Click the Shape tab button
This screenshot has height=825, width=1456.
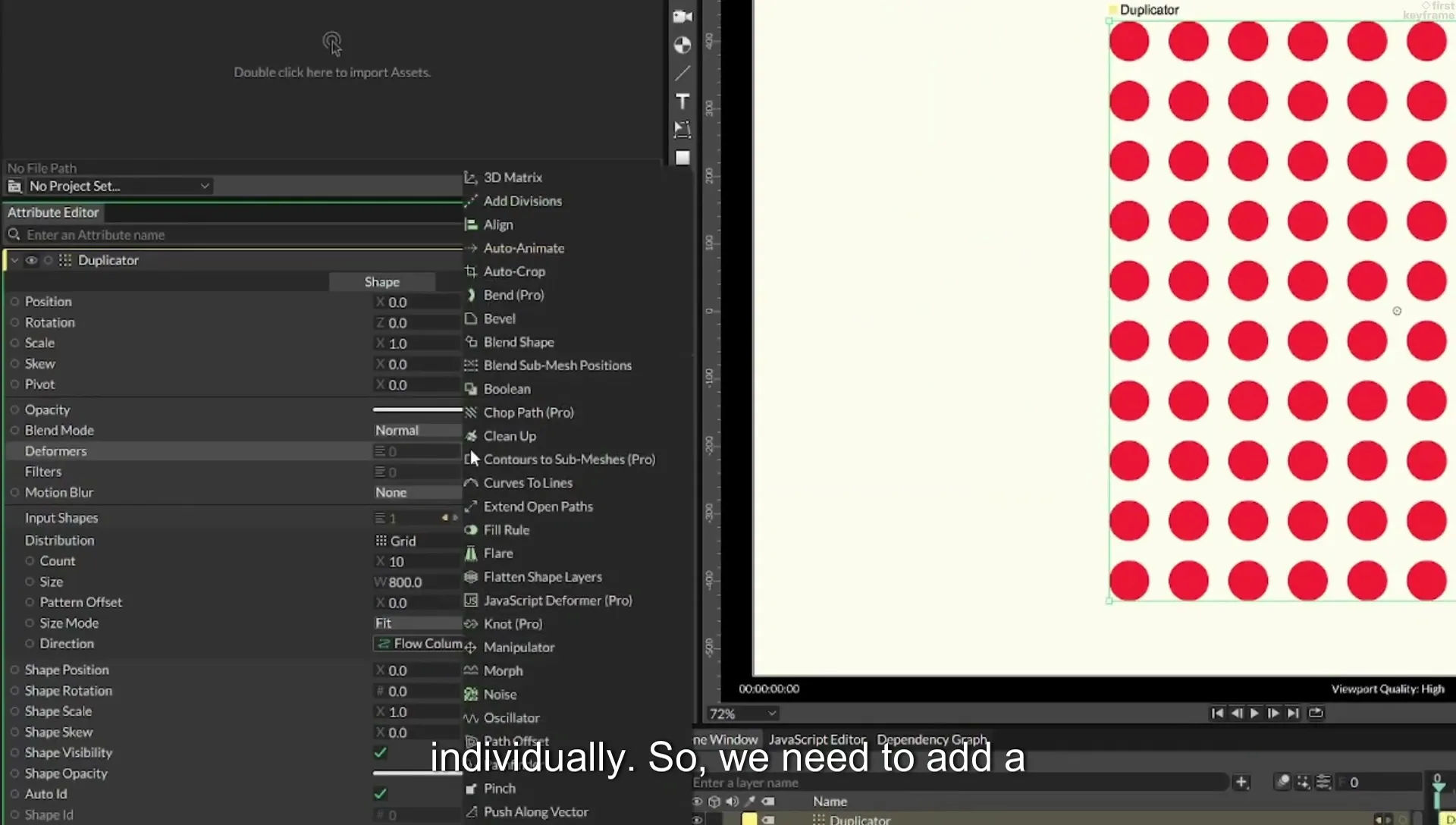pos(381,281)
